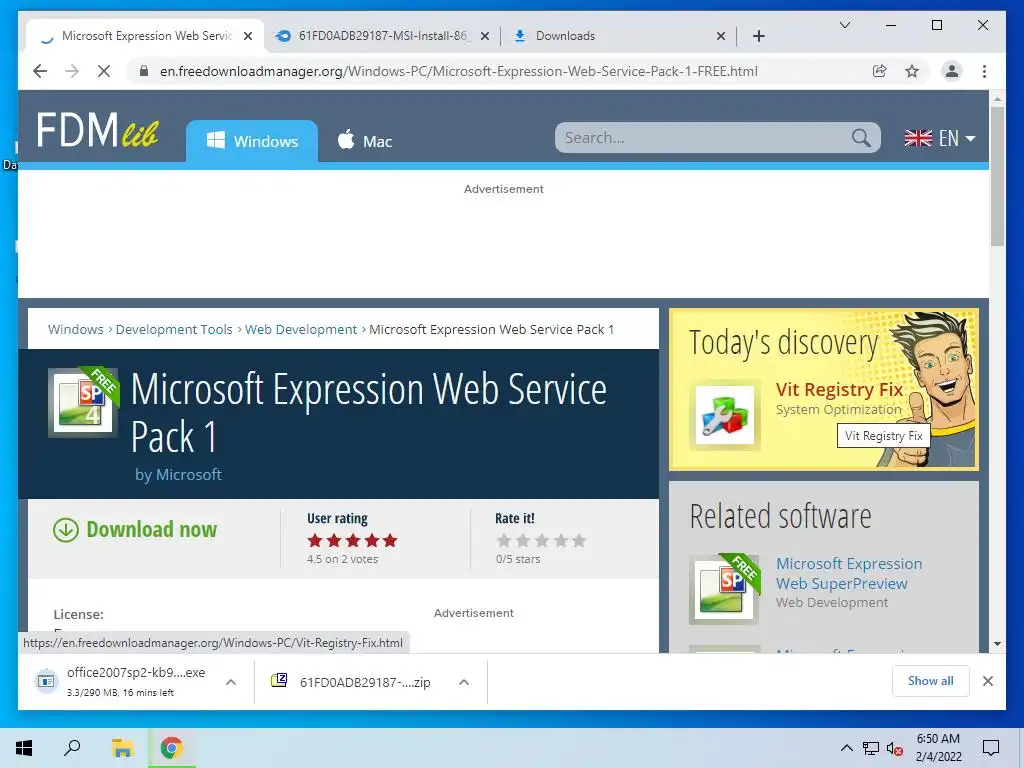The height and width of the screenshot is (768, 1024).
Task: Click the FDM lib logo
Action: [x=97, y=129]
